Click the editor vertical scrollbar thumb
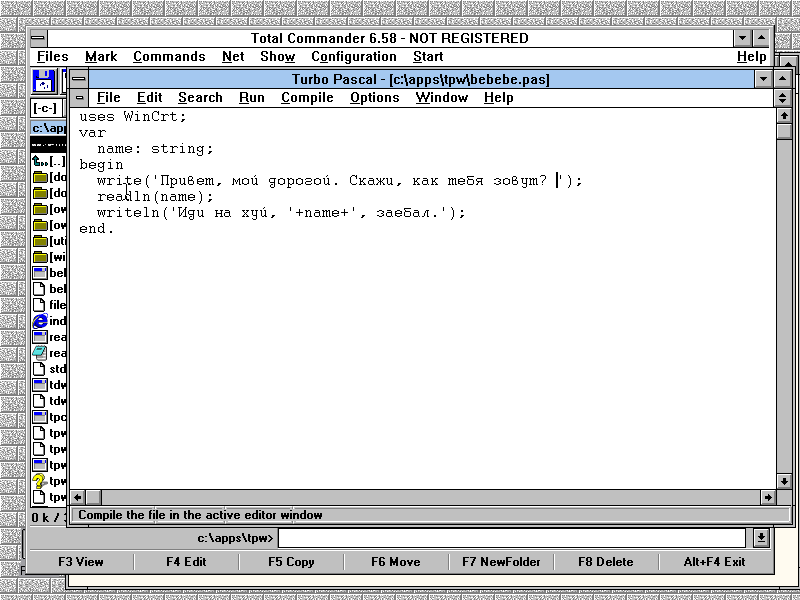 784,131
